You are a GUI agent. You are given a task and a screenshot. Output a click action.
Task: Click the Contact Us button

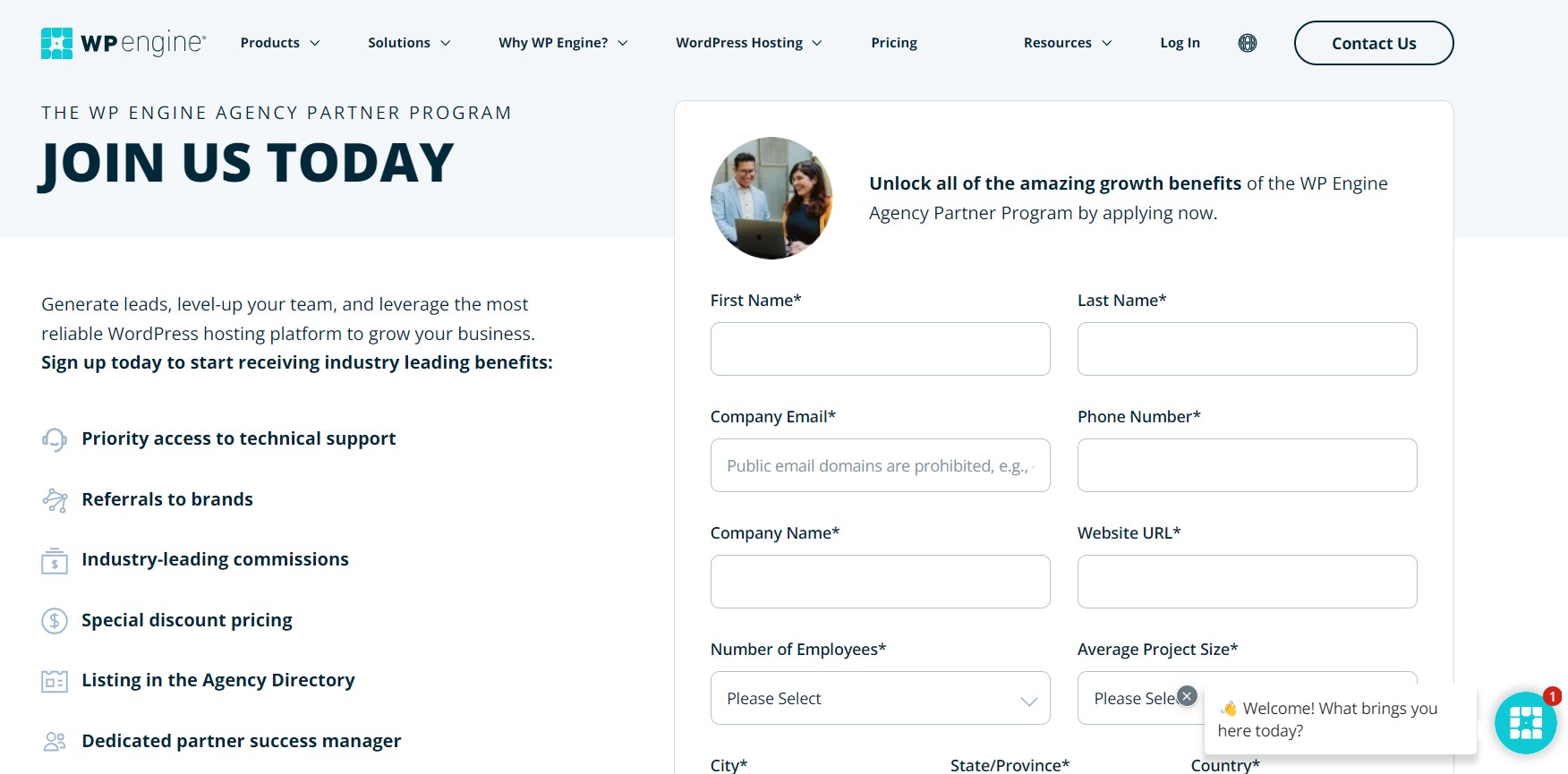point(1374,43)
